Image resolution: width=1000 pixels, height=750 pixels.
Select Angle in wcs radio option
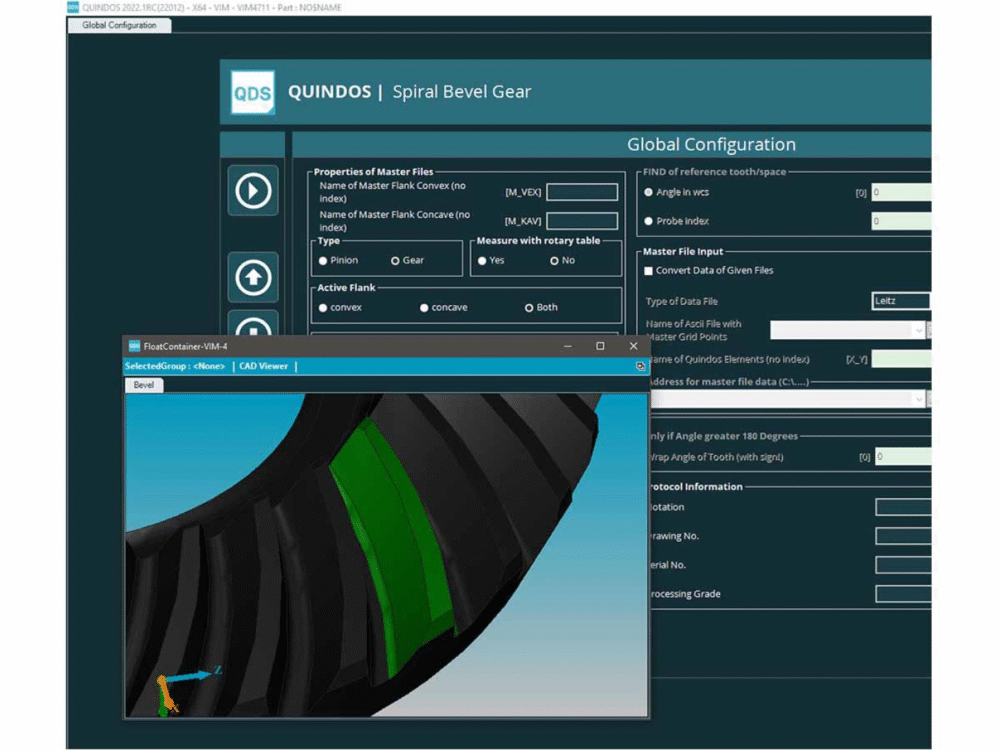(649, 192)
